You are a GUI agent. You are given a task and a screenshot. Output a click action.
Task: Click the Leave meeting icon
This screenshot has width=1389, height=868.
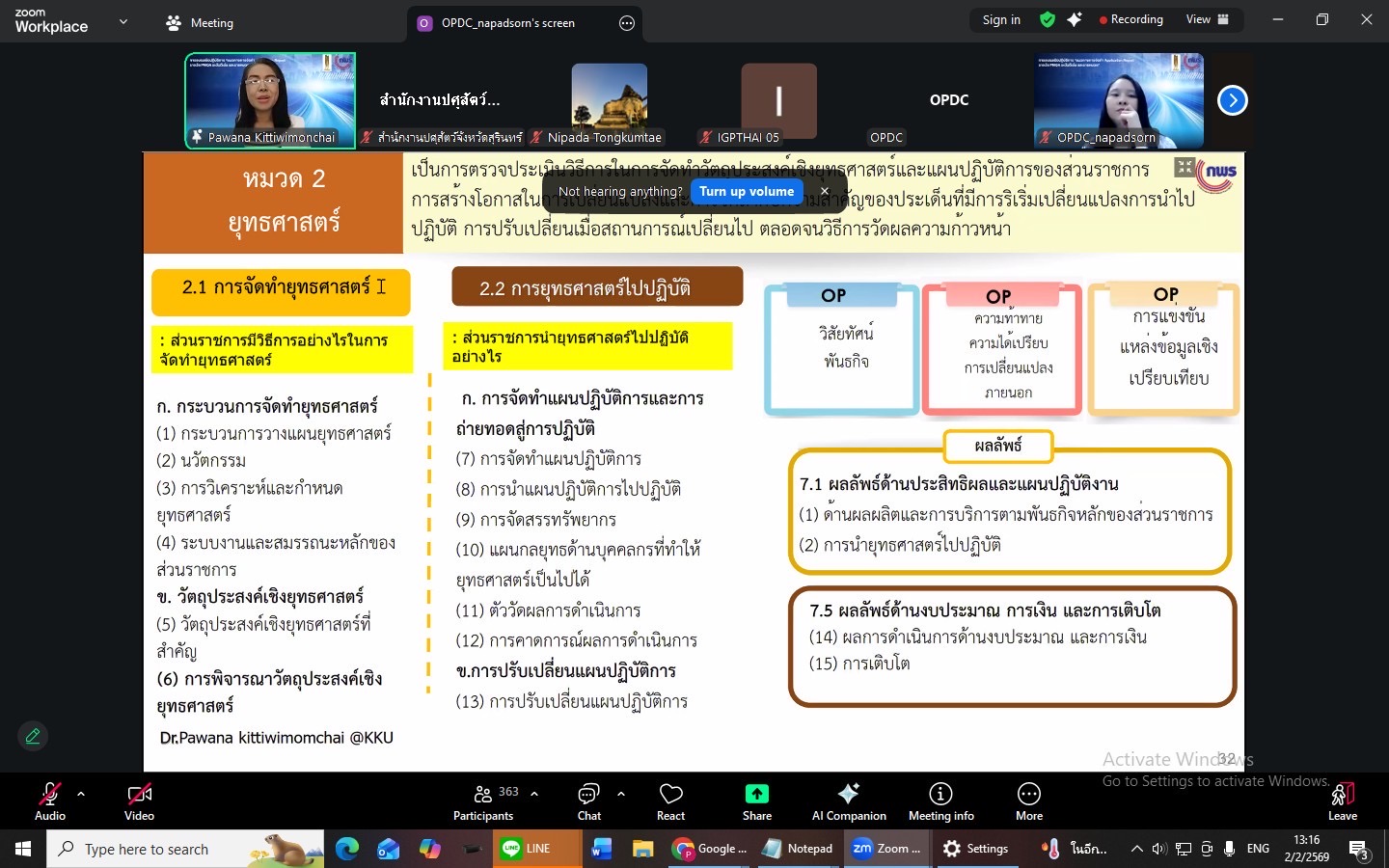point(1342,795)
